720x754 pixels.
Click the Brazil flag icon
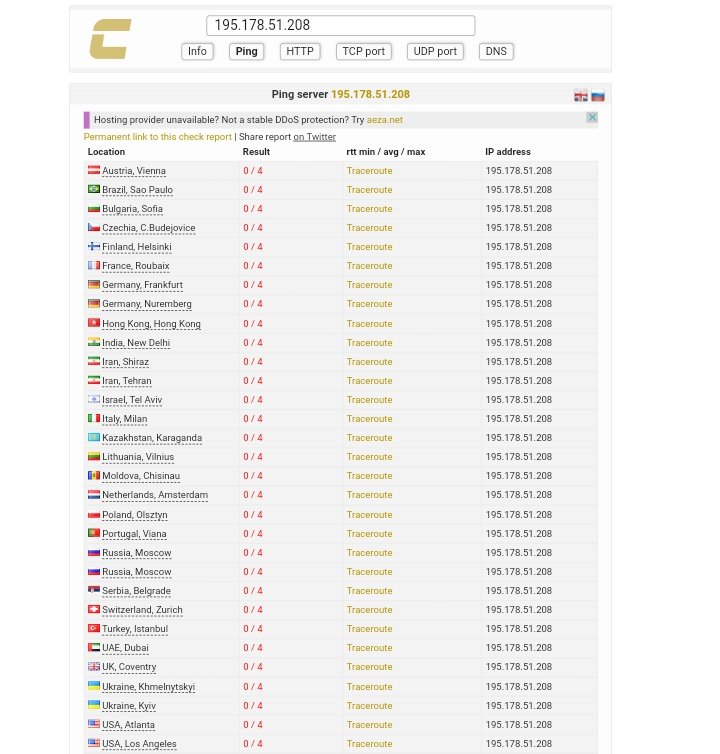(x=94, y=189)
